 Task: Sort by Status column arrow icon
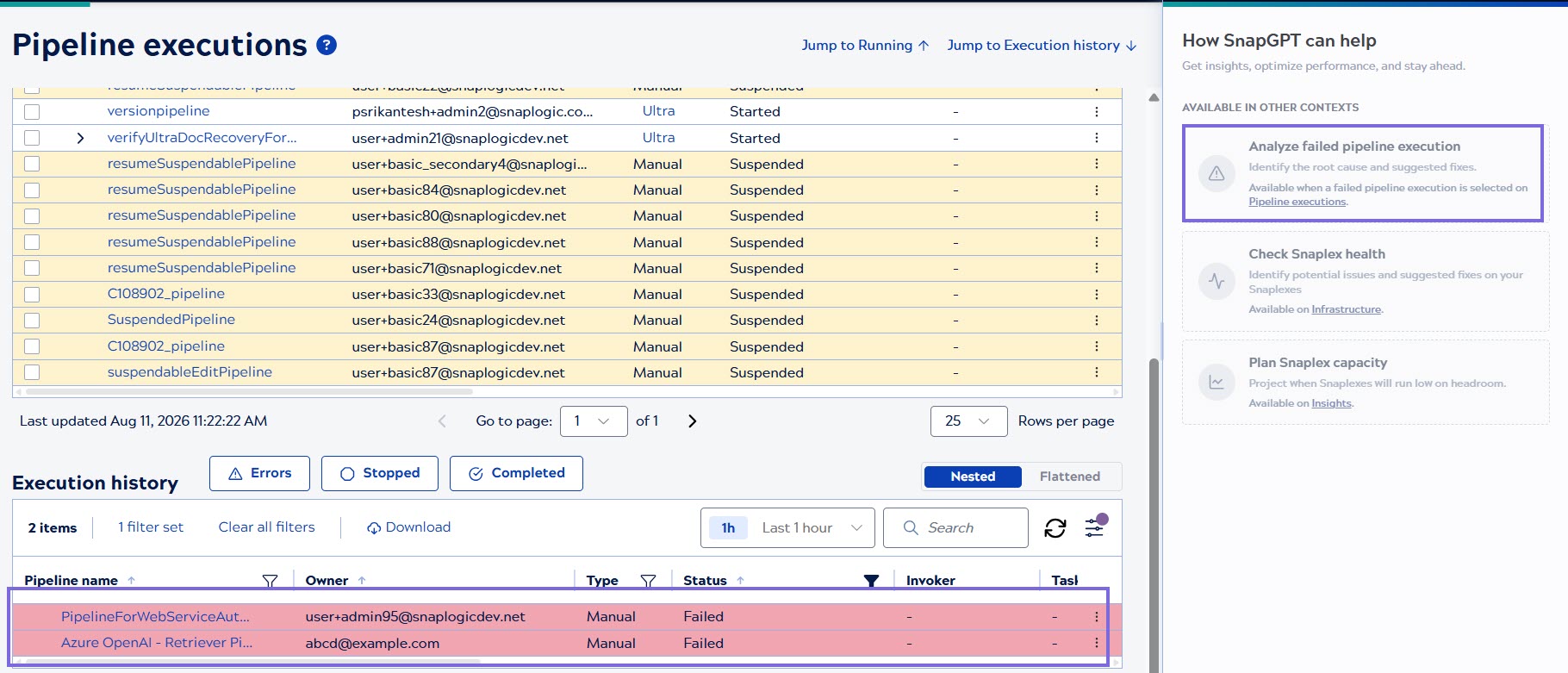740,581
